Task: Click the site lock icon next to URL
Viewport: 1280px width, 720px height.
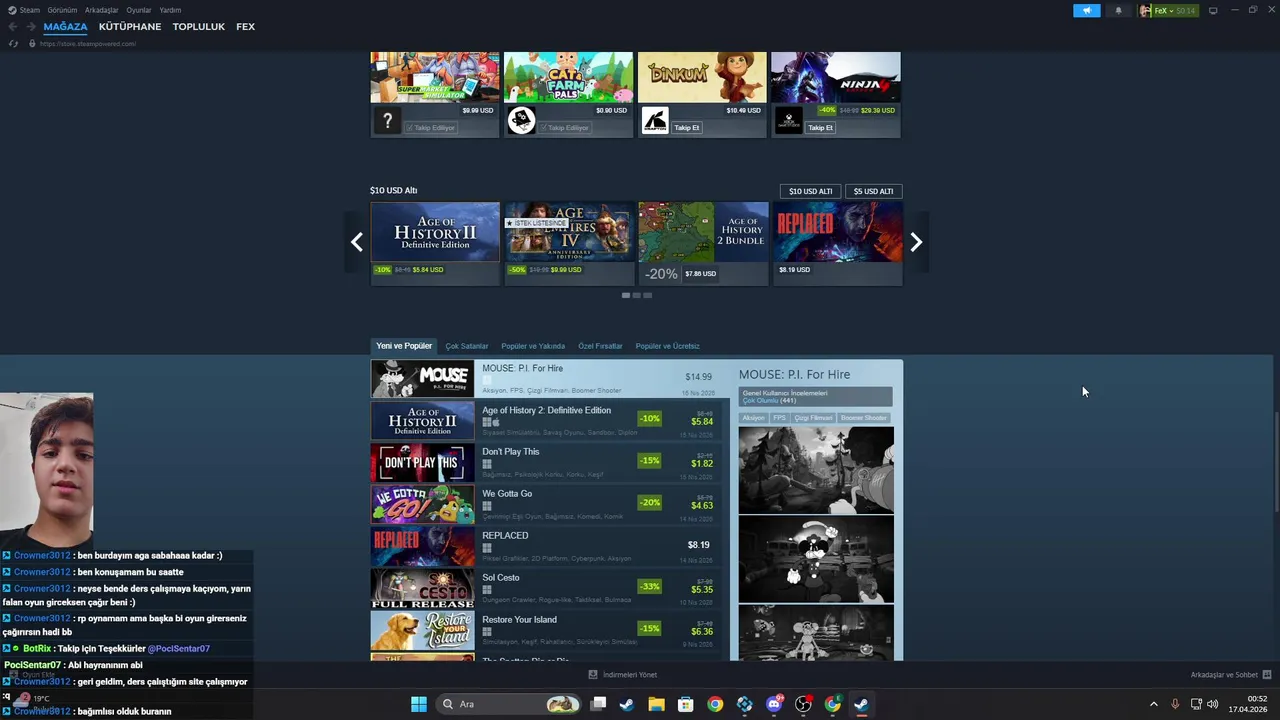Action: pos(32,44)
